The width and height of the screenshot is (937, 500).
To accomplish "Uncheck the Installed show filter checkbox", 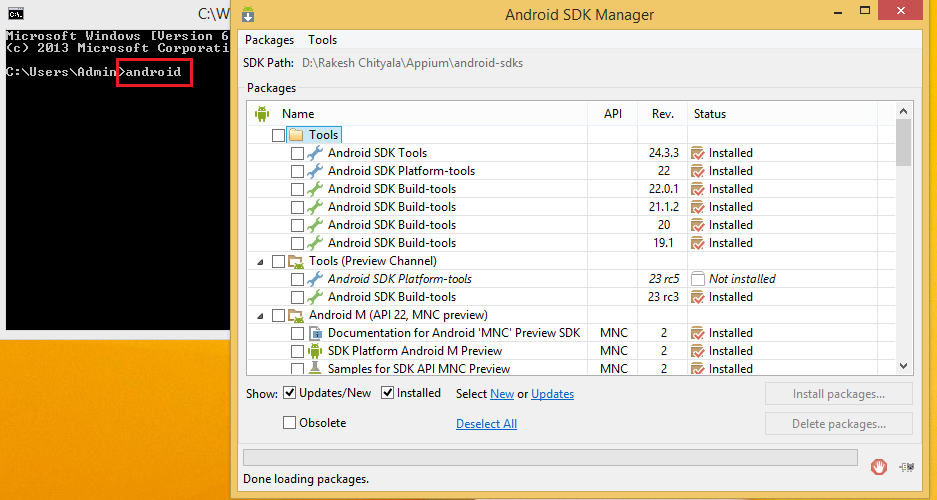I will tap(387, 392).
